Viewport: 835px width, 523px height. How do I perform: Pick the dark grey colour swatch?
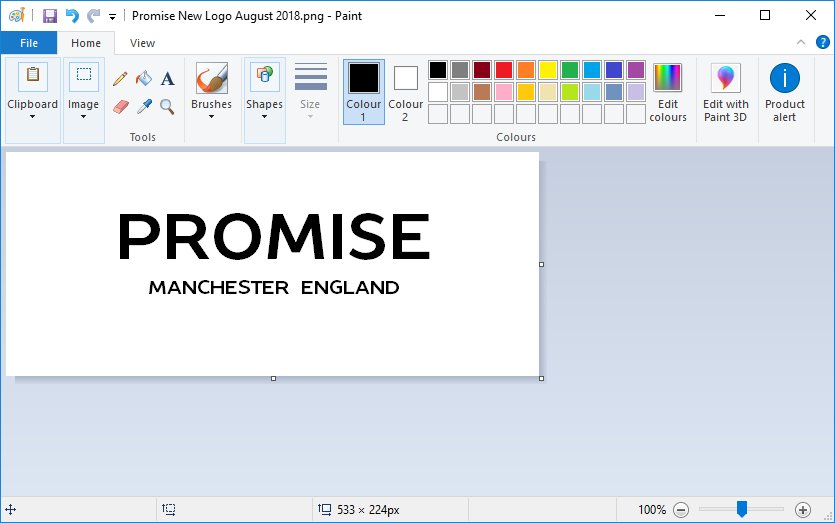click(x=460, y=70)
